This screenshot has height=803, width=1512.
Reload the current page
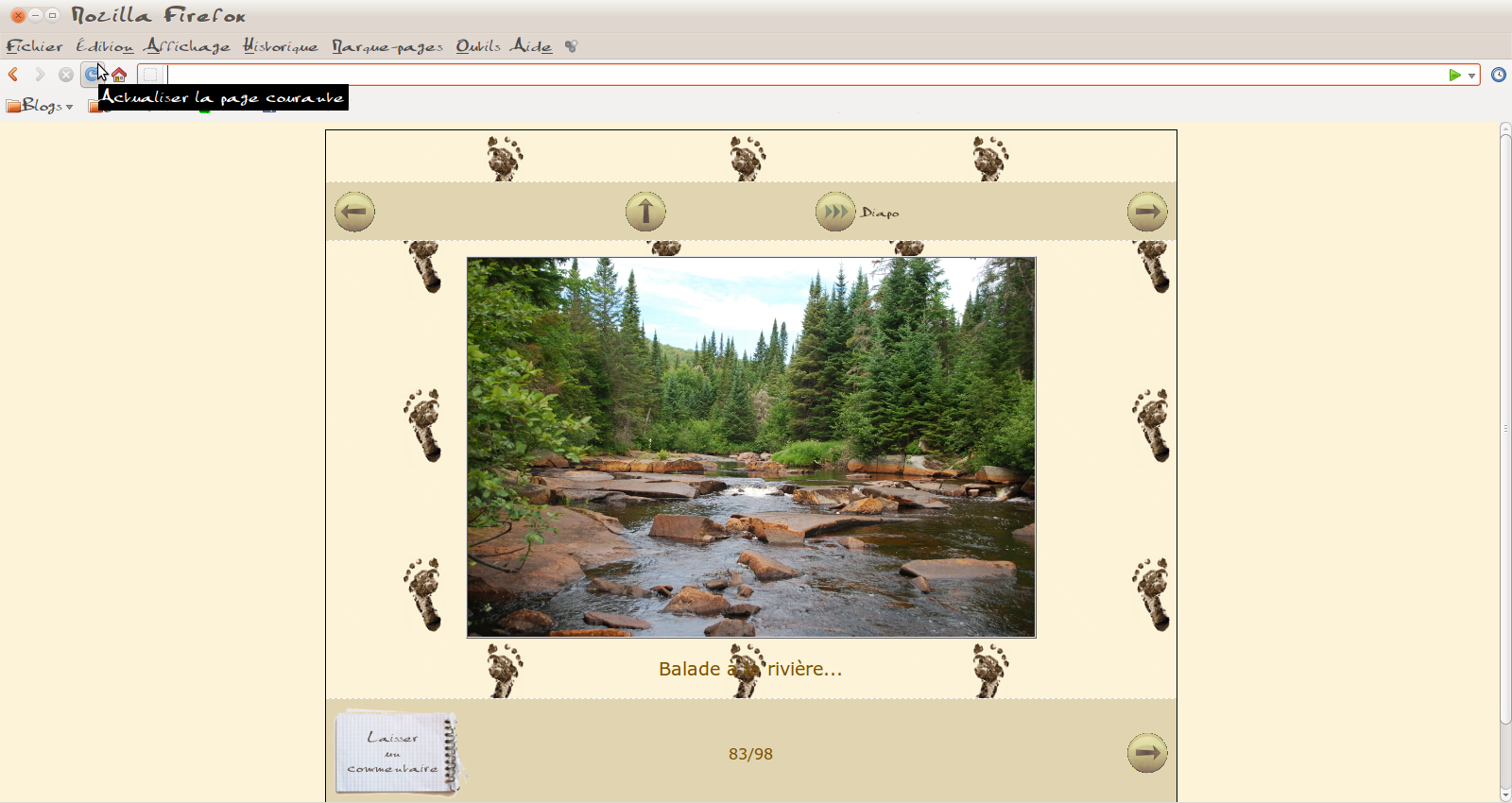(92, 75)
